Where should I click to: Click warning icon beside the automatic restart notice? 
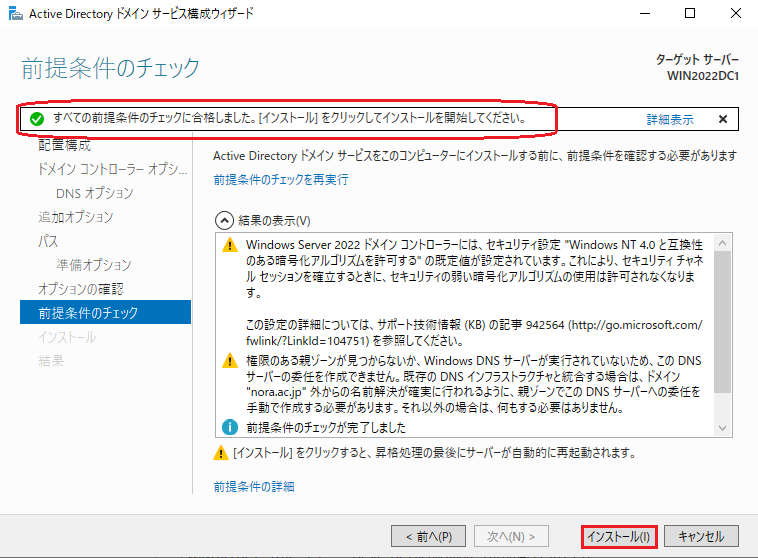tap(221, 453)
